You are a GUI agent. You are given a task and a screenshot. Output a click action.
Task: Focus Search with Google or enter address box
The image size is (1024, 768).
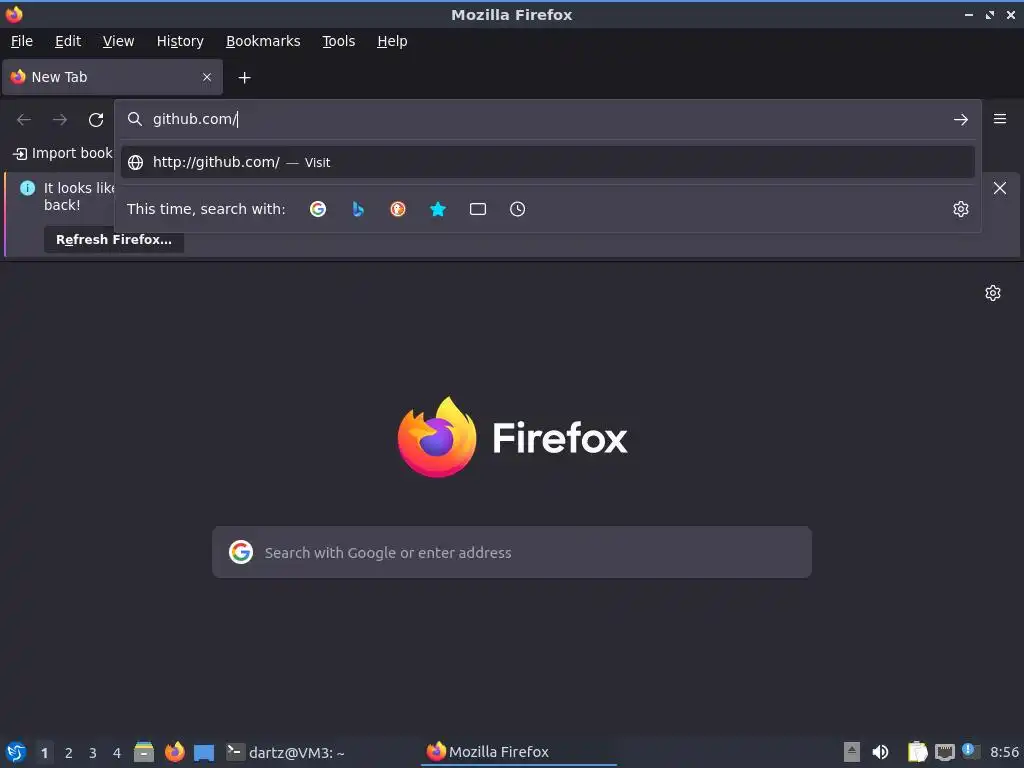512,552
